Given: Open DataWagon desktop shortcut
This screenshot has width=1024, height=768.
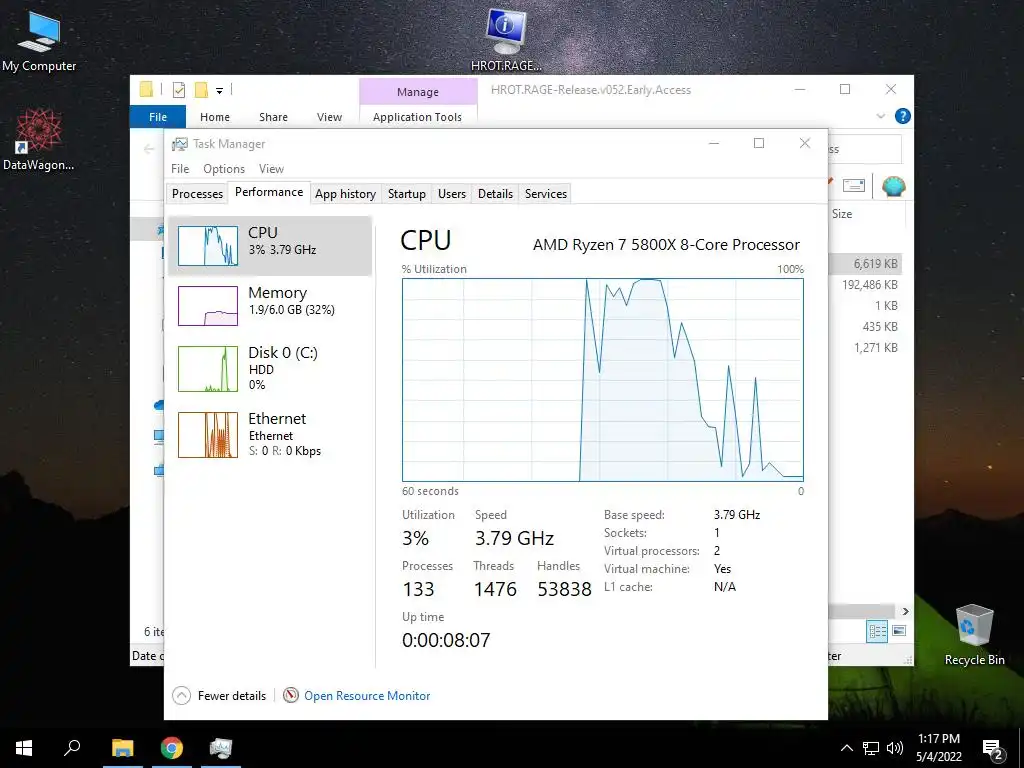Looking at the screenshot, I should [x=39, y=140].
